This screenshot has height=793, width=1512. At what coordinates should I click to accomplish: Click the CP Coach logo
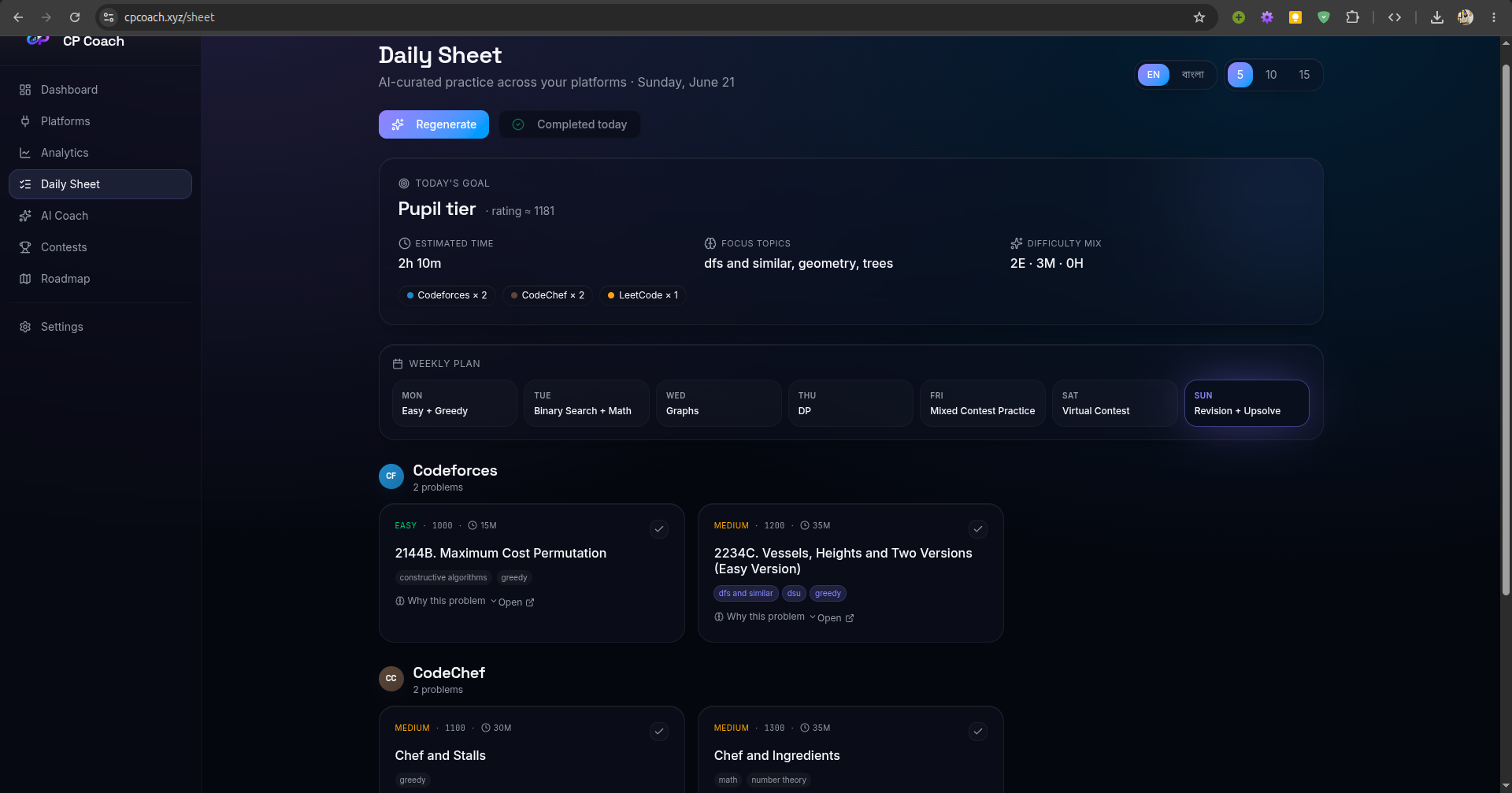click(38, 40)
